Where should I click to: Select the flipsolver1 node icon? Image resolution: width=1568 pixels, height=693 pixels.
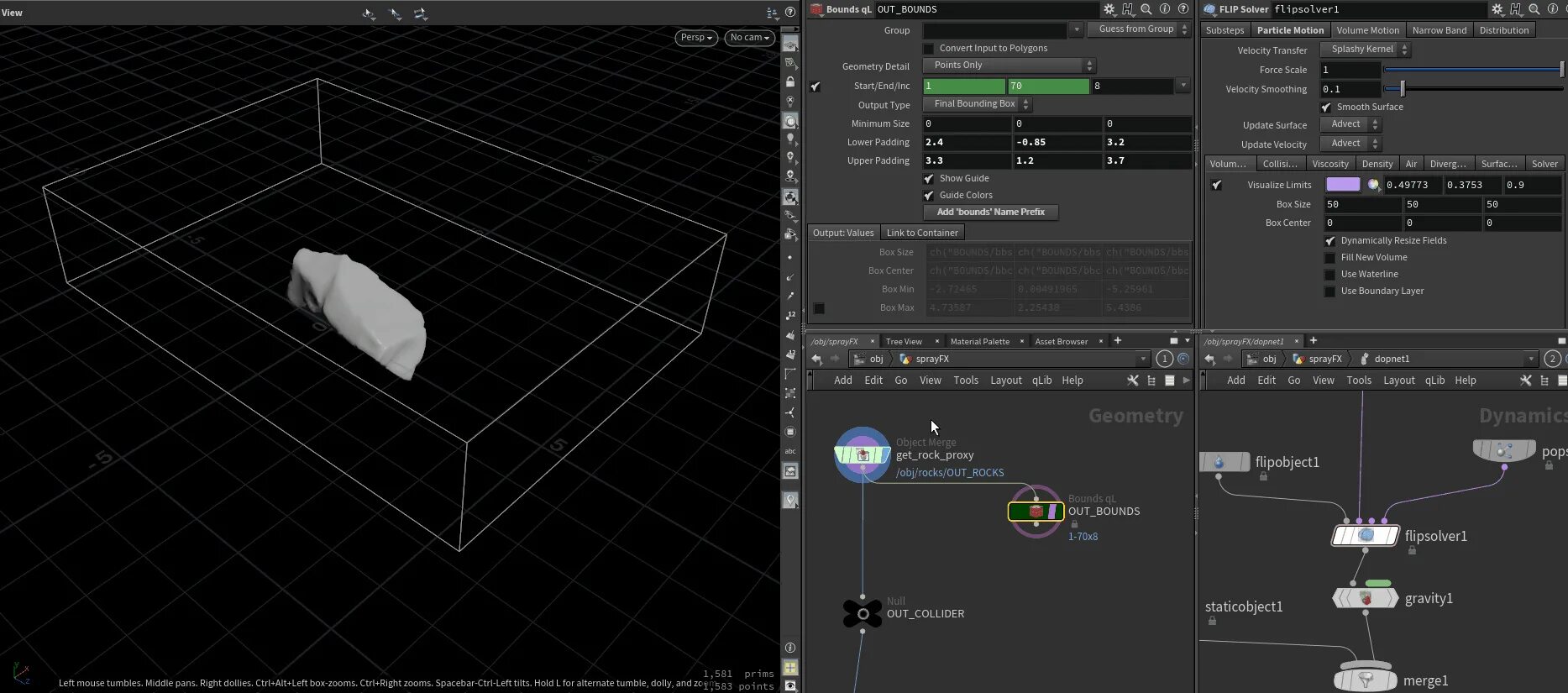(1366, 535)
